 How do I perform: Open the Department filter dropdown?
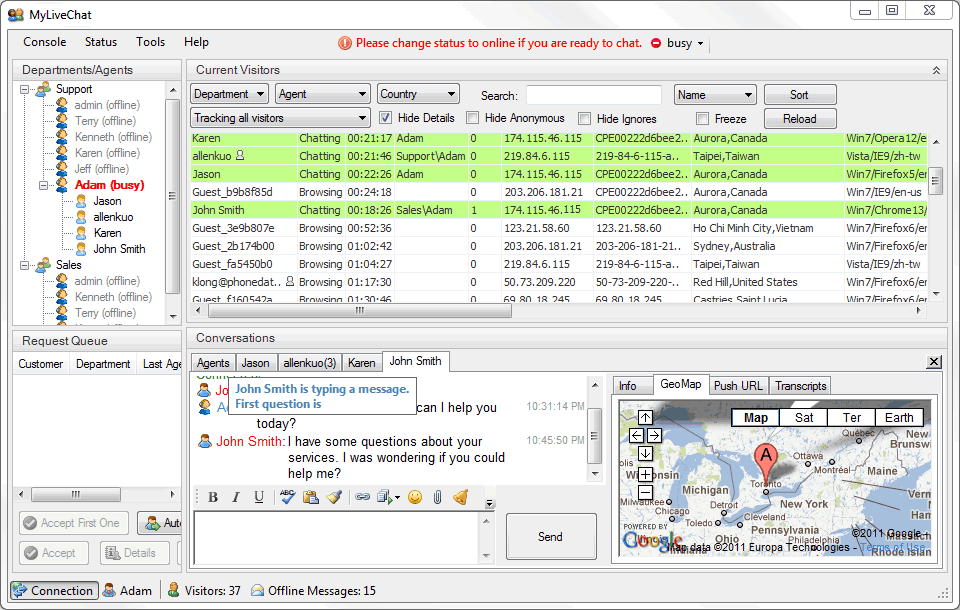230,94
